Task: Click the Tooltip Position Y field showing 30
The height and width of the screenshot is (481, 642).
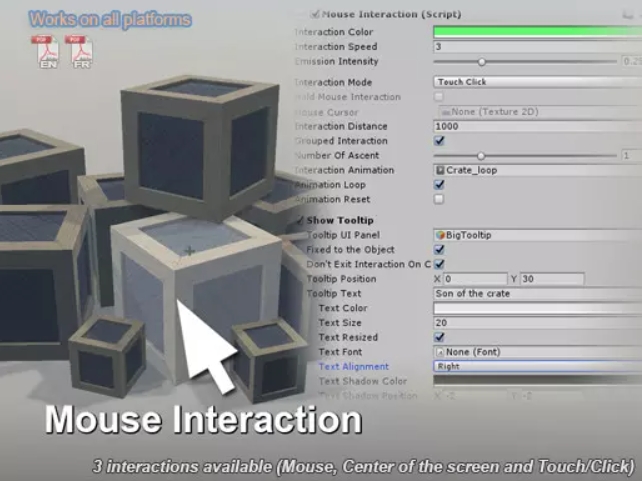Action: pyautogui.click(x=552, y=279)
